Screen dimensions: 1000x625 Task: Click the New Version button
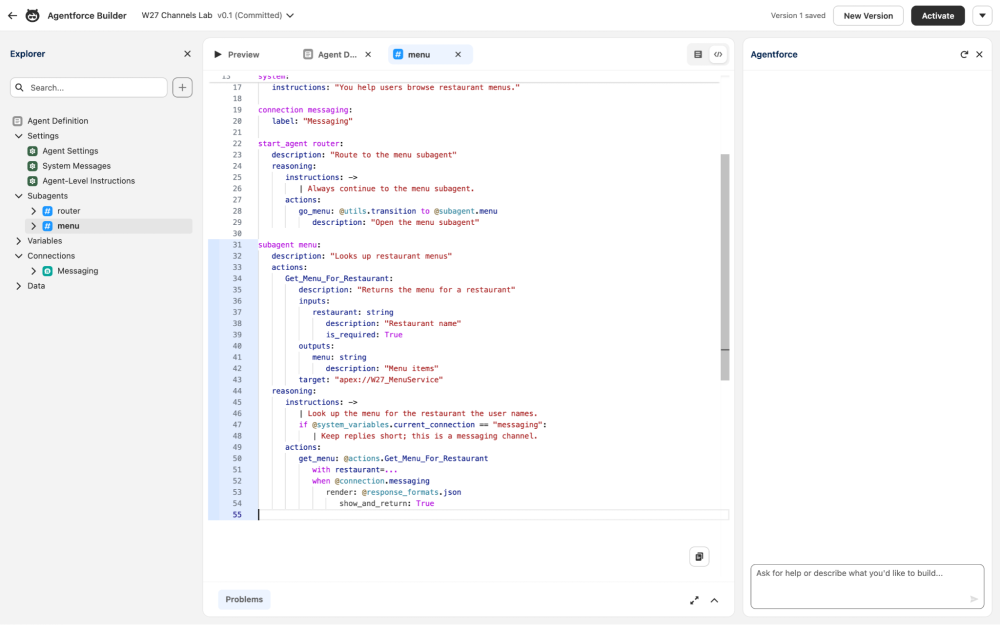868,15
